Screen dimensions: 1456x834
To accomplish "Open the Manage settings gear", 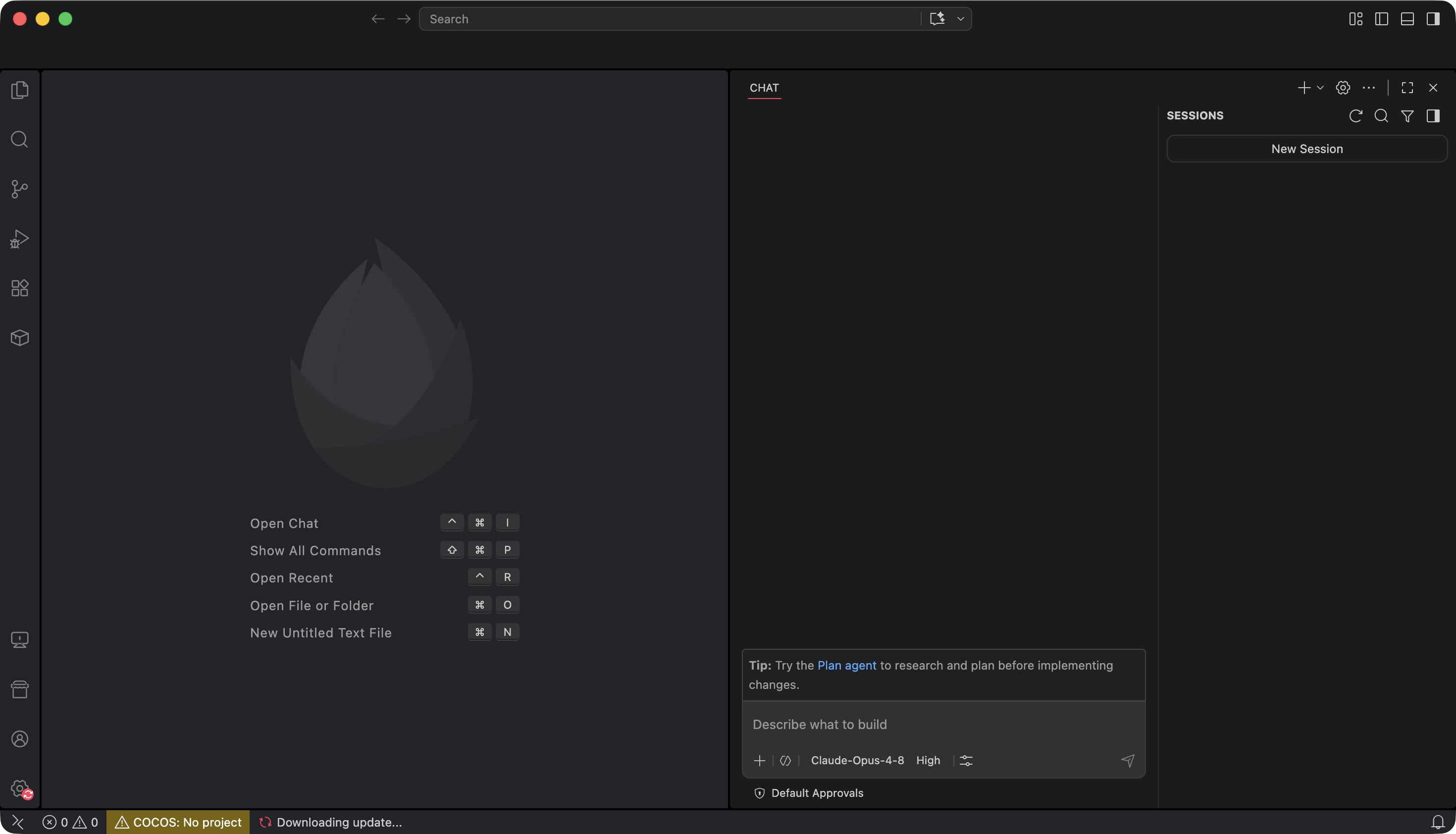I will (x=19, y=788).
